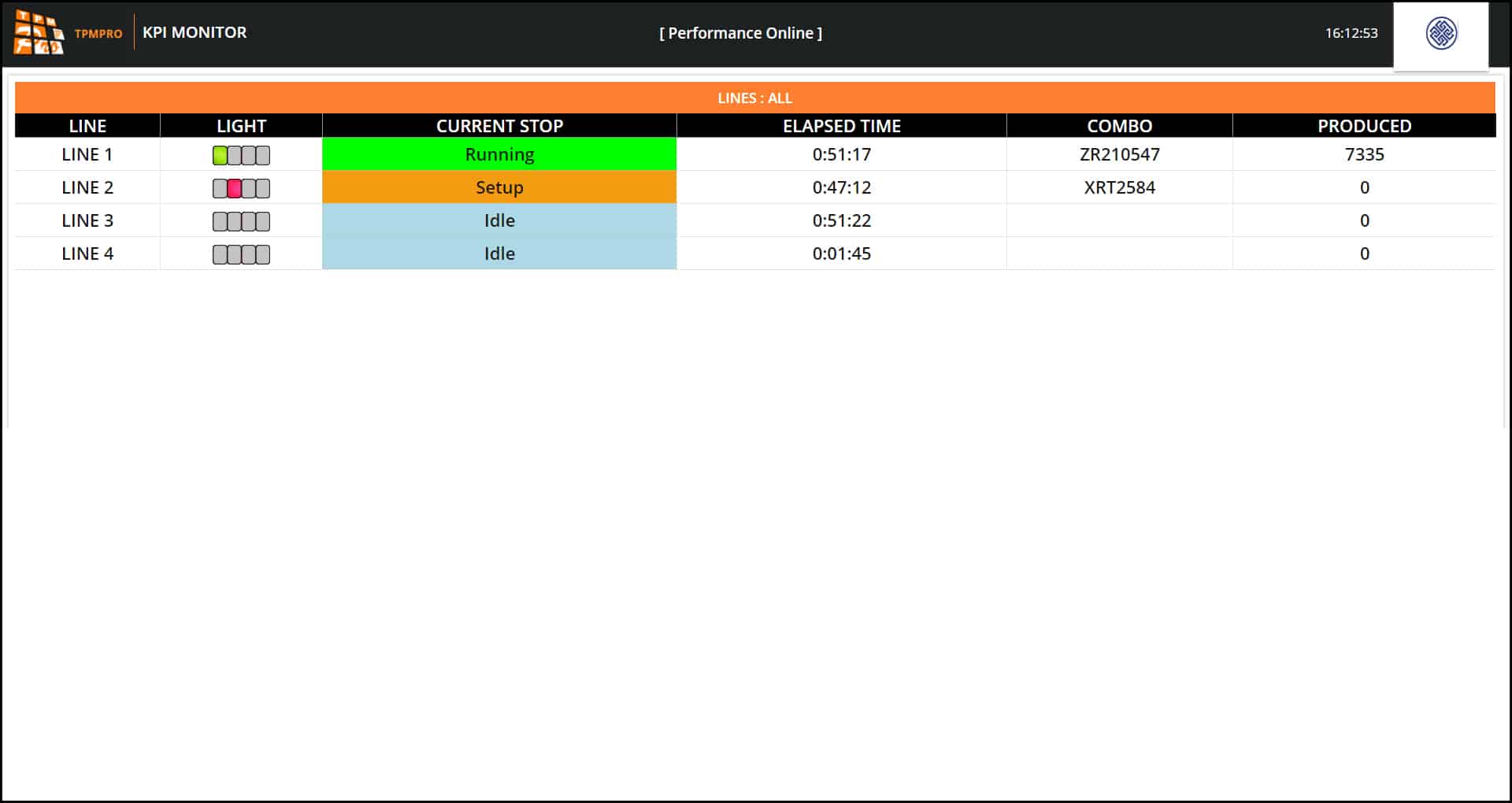Open the round knot emblem menu

point(1441,34)
